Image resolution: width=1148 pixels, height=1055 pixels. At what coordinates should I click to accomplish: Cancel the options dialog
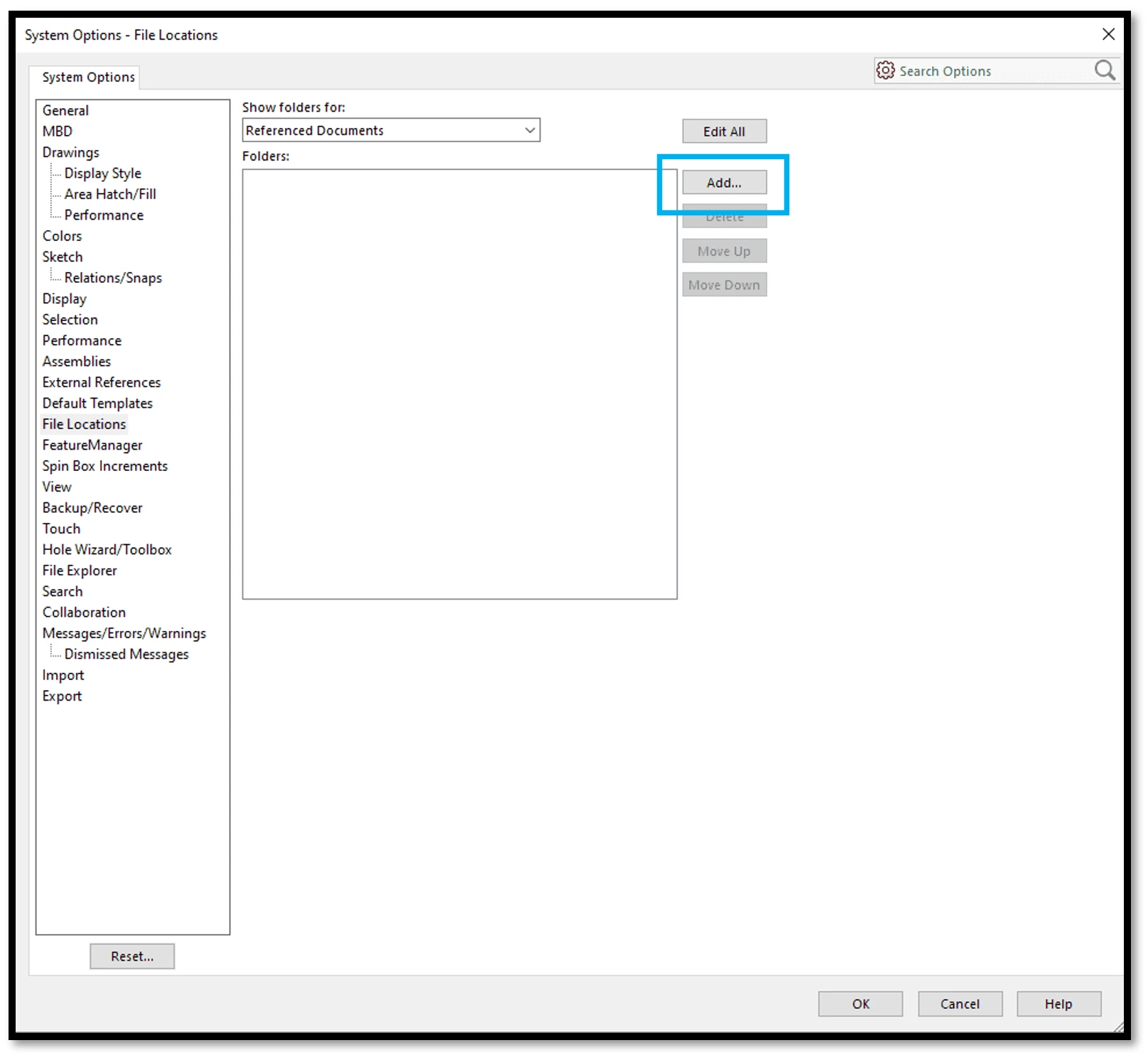(959, 1004)
